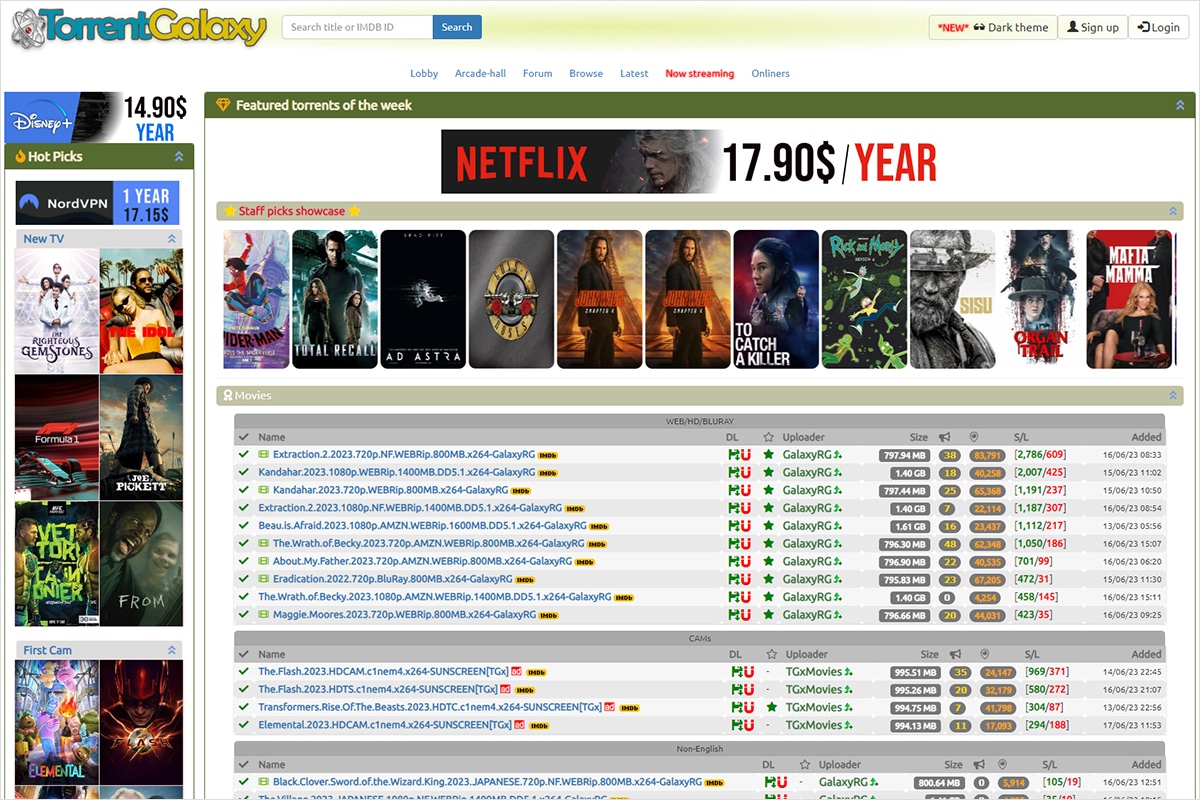Screen dimensions: 1200x800
Task: Click green star on Extraction.2.2023.720p row
Action: [768, 455]
